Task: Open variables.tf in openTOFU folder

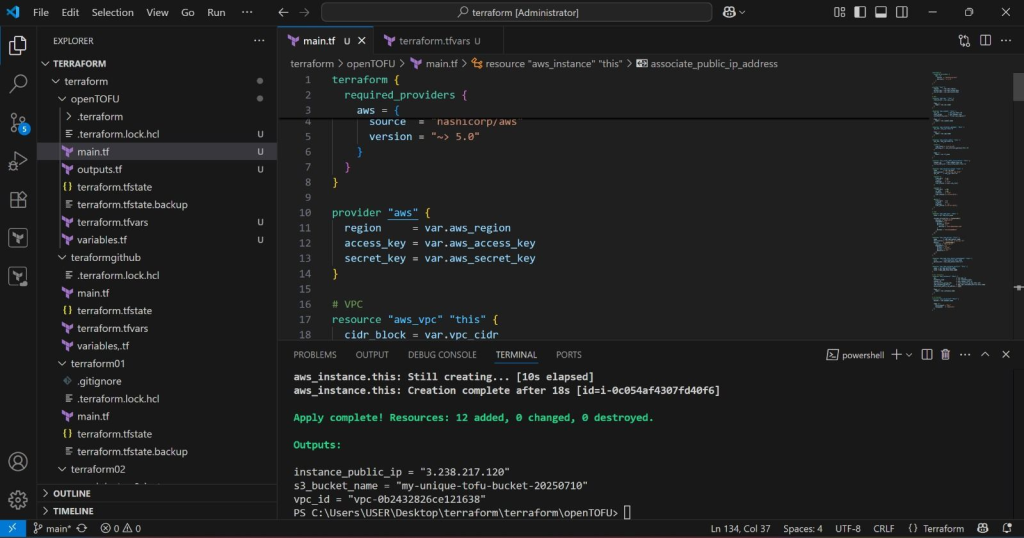Action: pyautogui.click(x=157, y=240)
